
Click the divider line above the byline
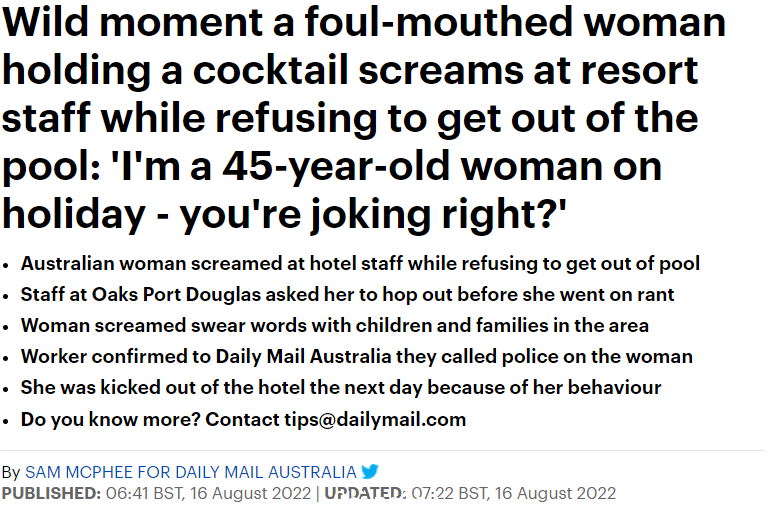point(382,450)
